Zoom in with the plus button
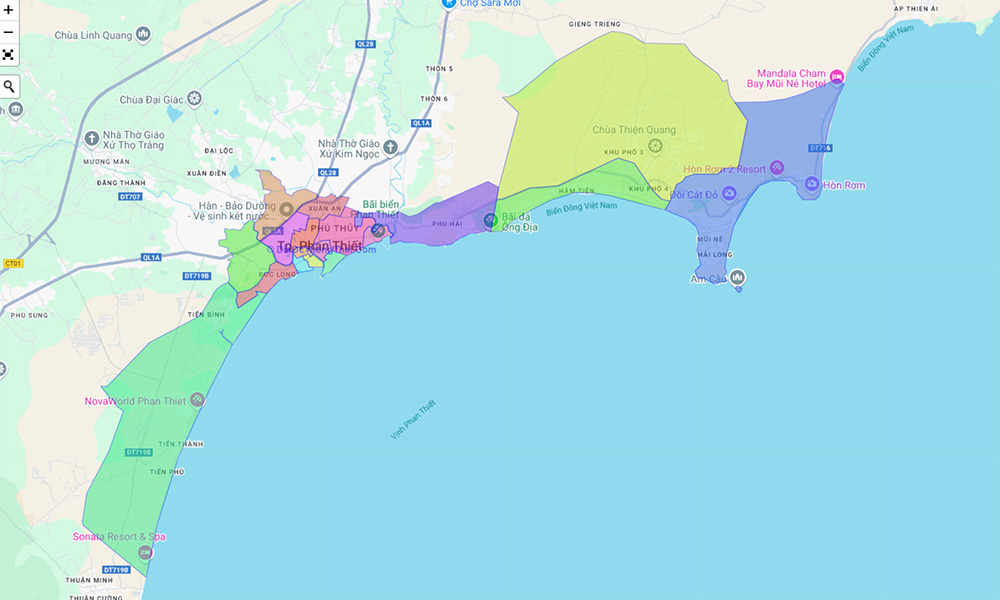The width and height of the screenshot is (1000, 600). (x=9, y=9)
